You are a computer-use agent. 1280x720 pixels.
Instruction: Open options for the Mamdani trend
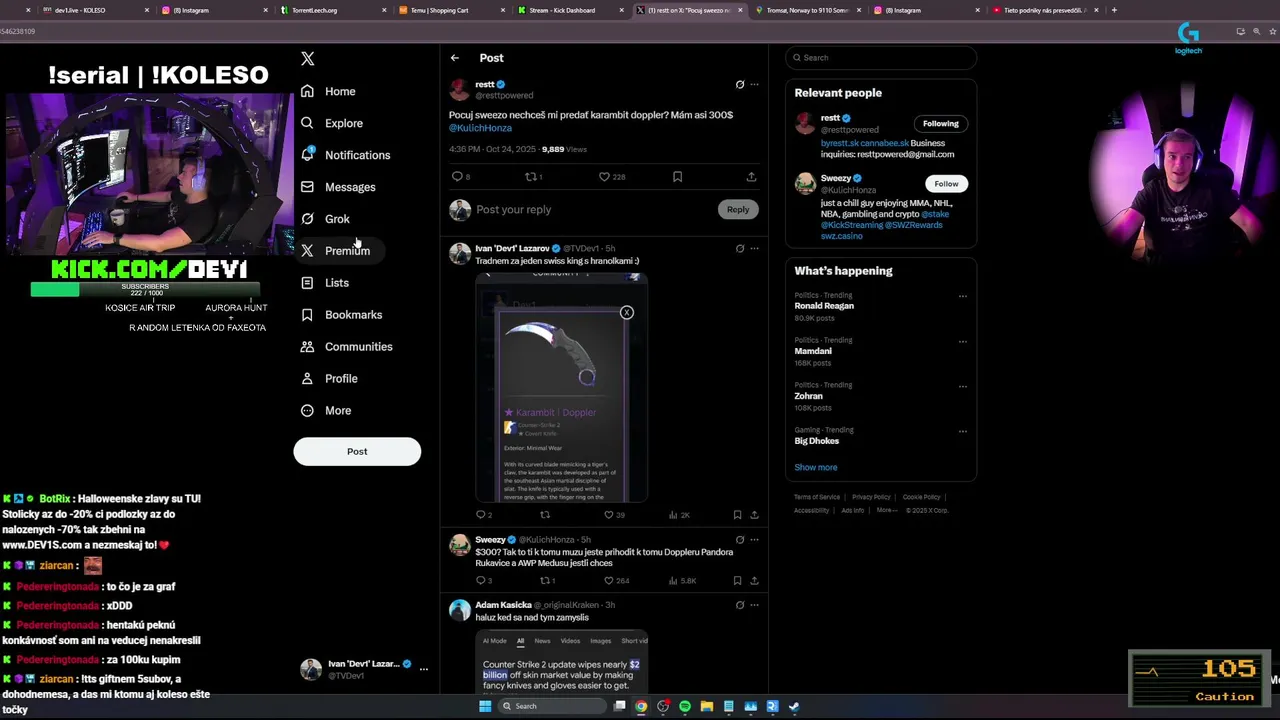(x=963, y=342)
